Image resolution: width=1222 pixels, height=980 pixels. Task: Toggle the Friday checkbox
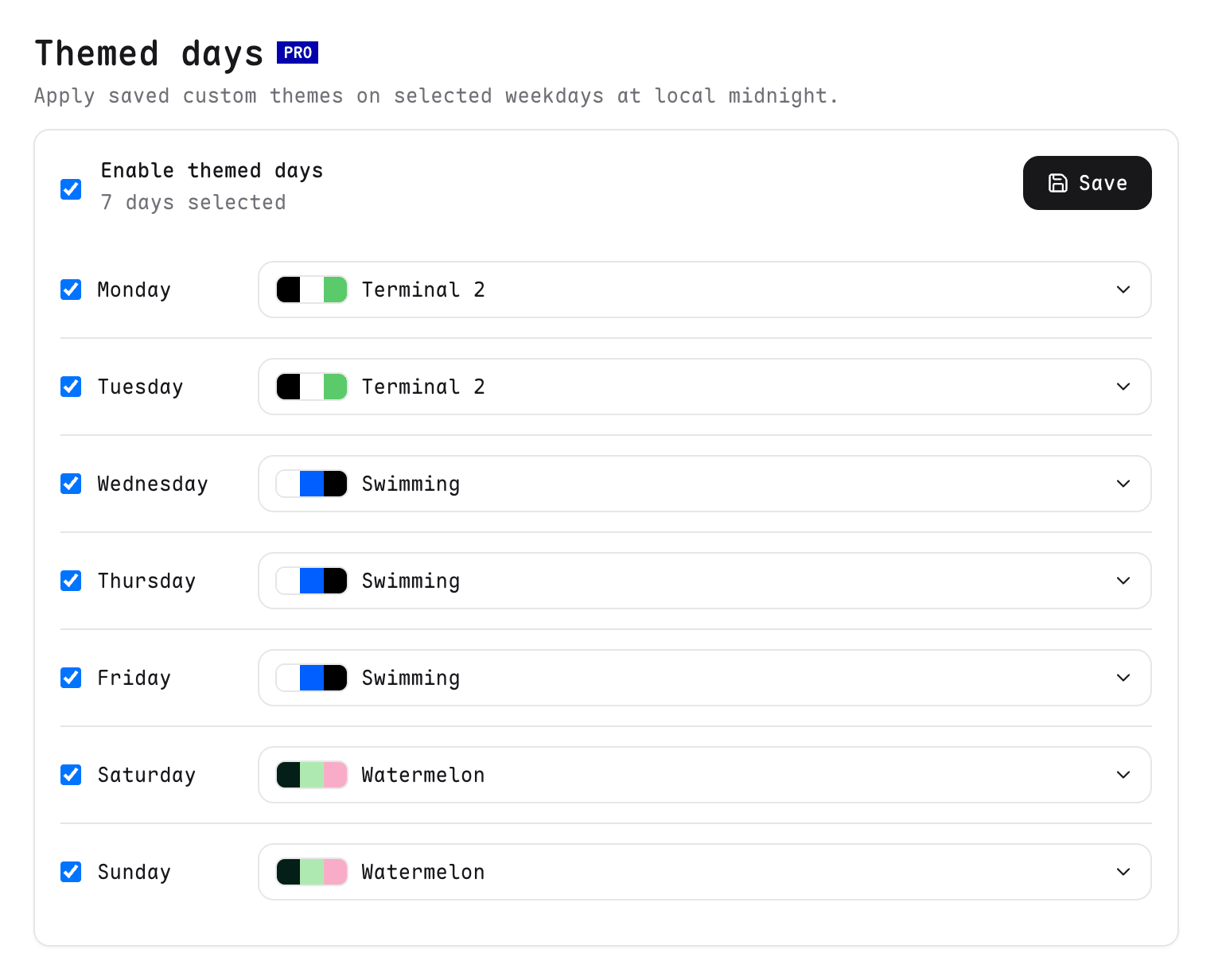(71, 678)
